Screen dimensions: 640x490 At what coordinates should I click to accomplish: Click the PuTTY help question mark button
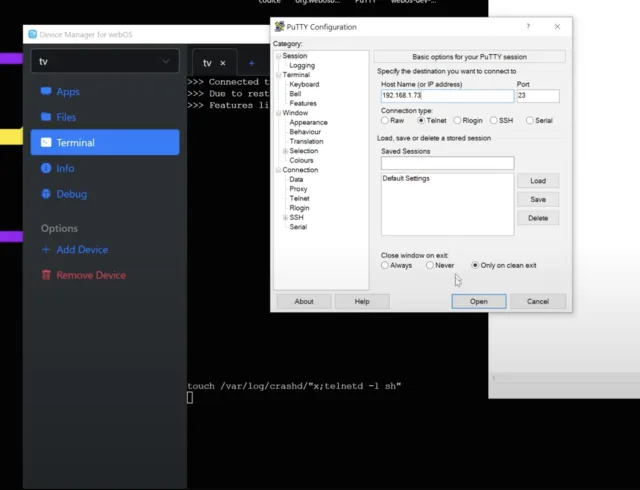point(528,27)
